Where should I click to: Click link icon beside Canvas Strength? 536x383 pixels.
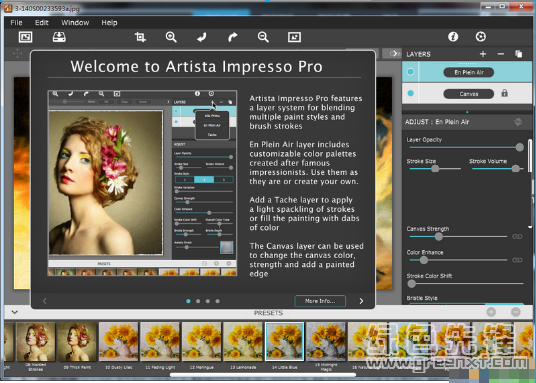coord(517,237)
